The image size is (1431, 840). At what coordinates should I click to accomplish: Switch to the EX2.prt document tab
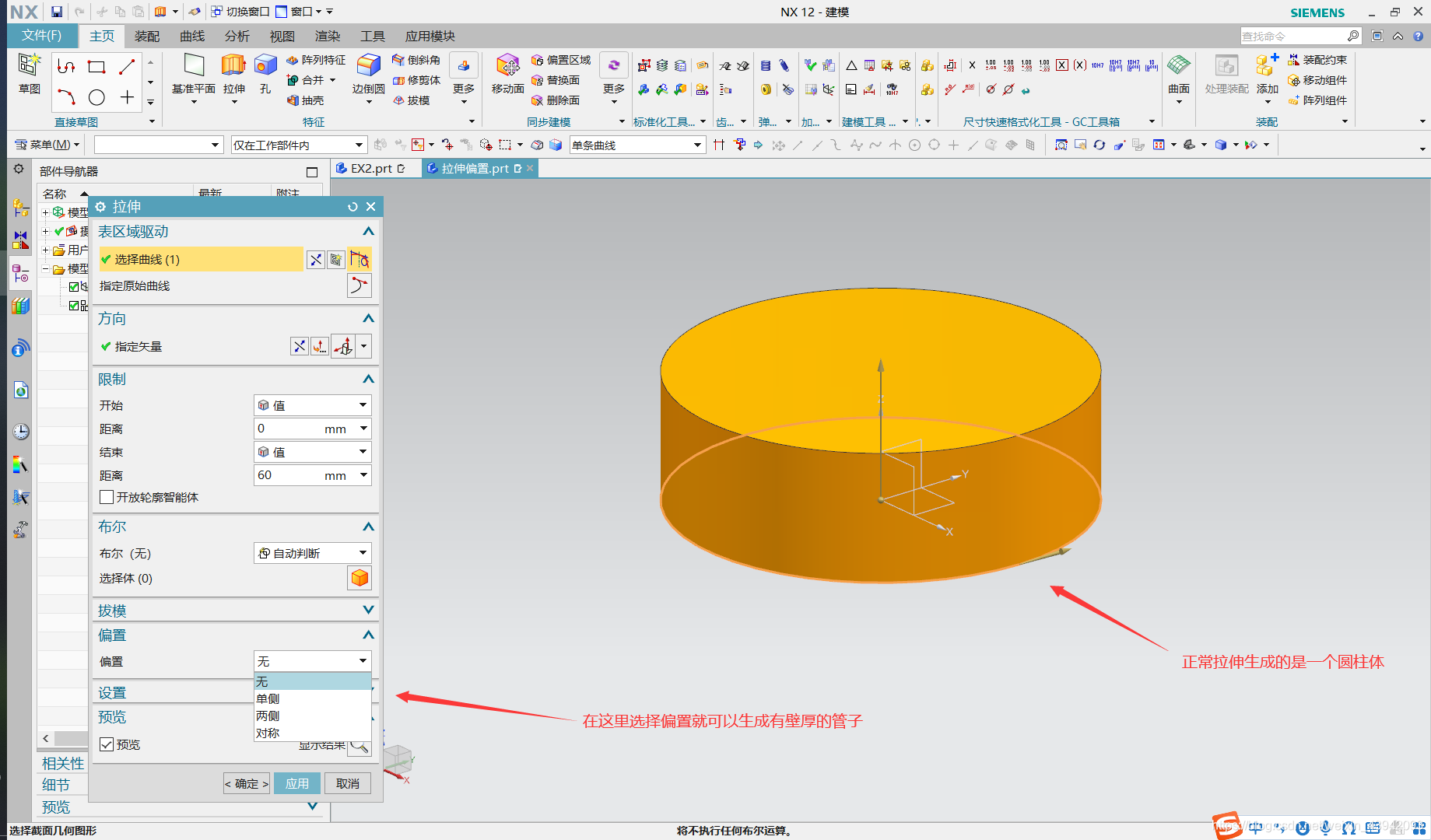pos(370,168)
